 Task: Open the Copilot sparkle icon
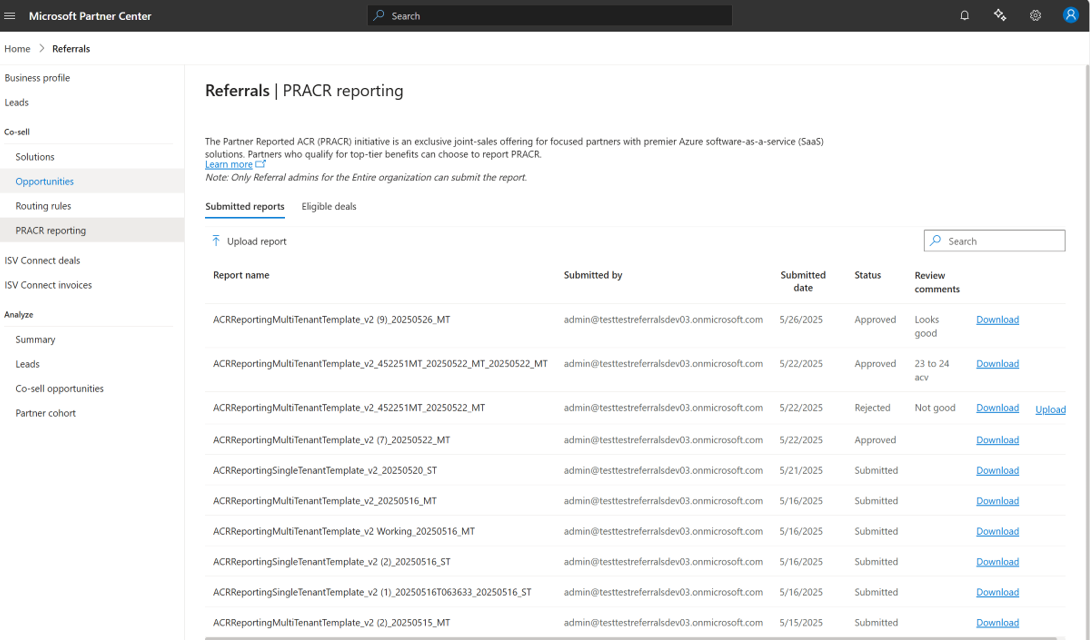(1000, 15)
